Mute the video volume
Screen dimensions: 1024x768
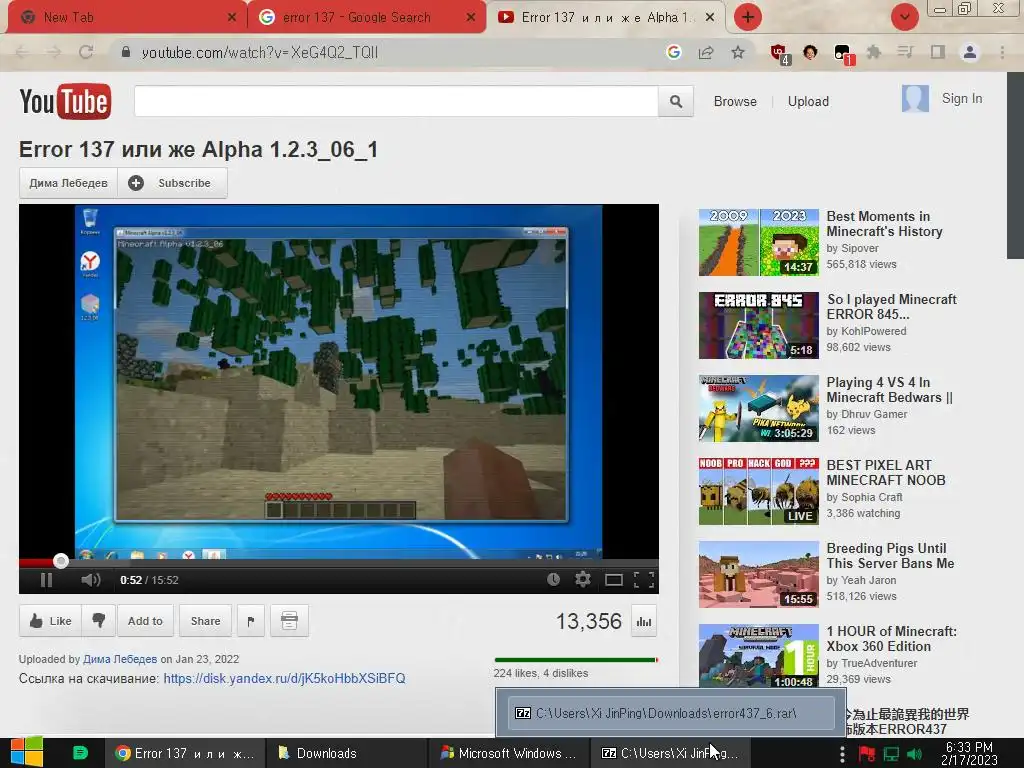tap(91, 580)
